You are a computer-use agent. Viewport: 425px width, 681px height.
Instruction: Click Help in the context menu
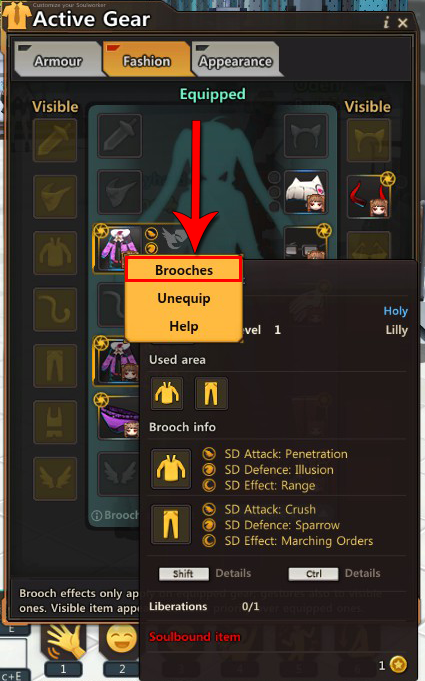tap(184, 326)
